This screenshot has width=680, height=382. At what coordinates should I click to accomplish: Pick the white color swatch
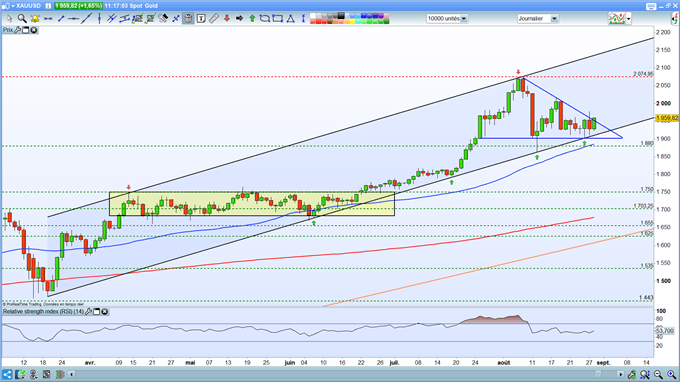pyautogui.click(x=313, y=16)
